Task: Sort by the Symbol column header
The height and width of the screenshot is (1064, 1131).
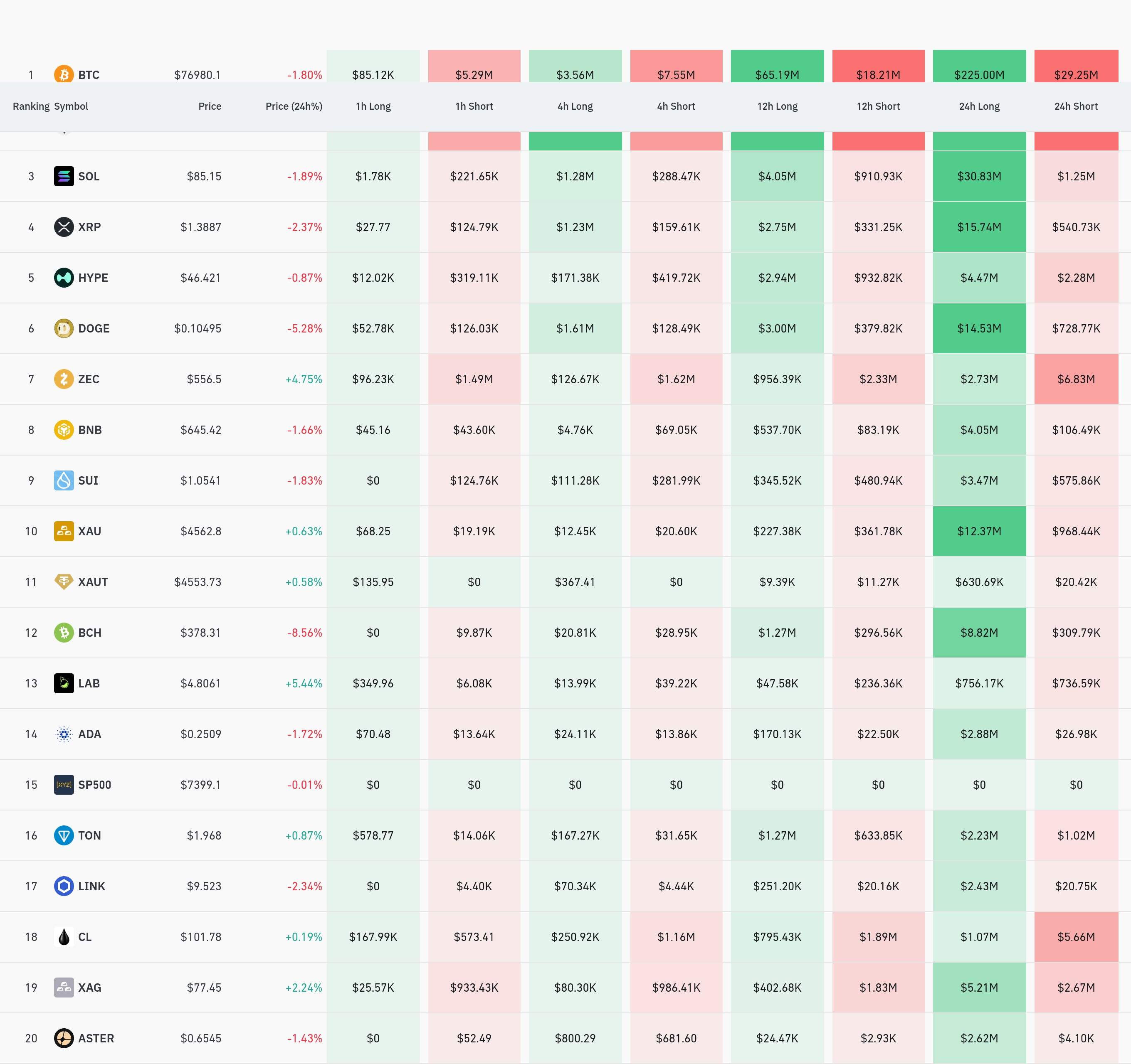Action: pyautogui.click(x=71, y=106)
